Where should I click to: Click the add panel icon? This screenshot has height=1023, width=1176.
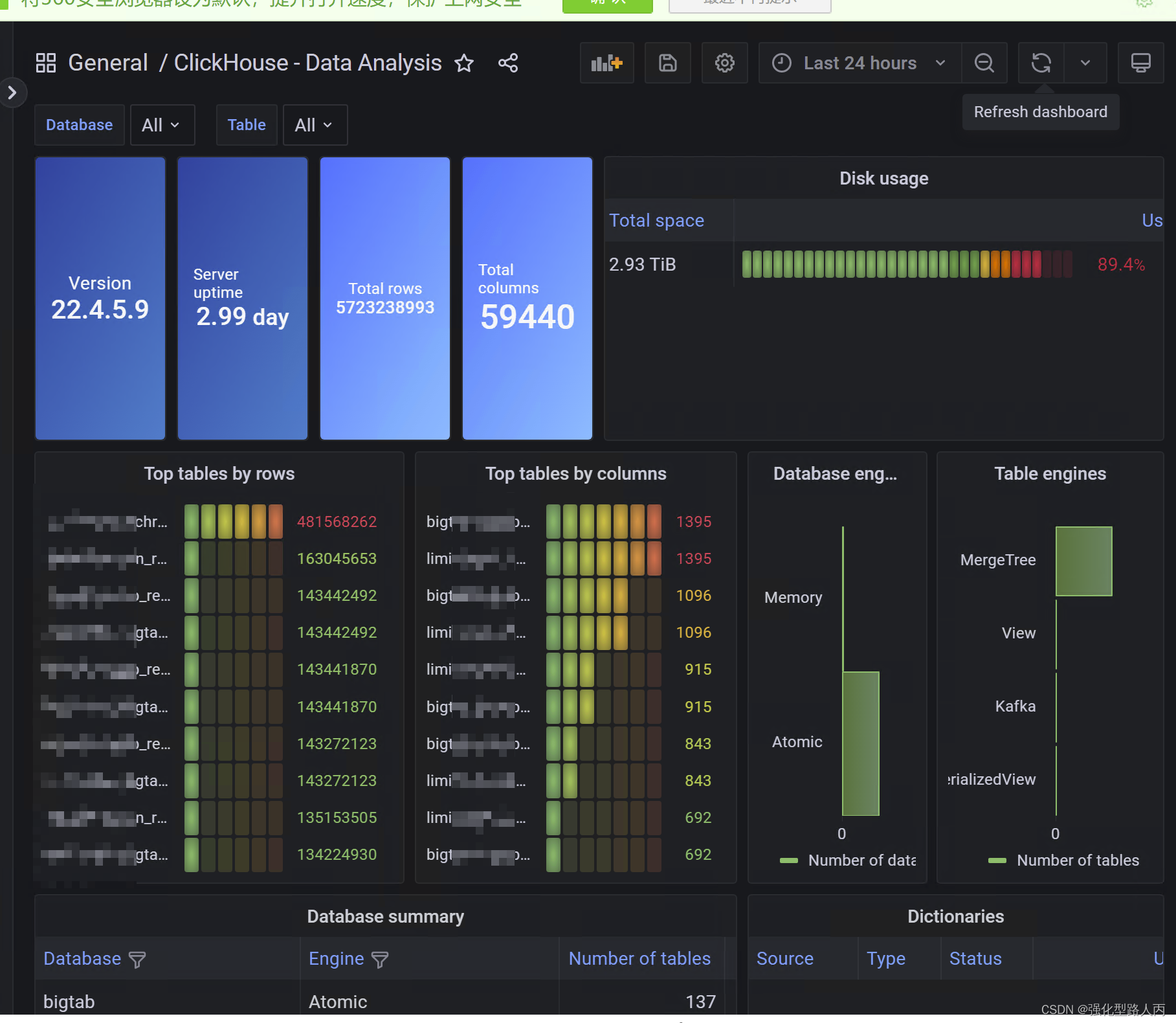click(606, 63)
